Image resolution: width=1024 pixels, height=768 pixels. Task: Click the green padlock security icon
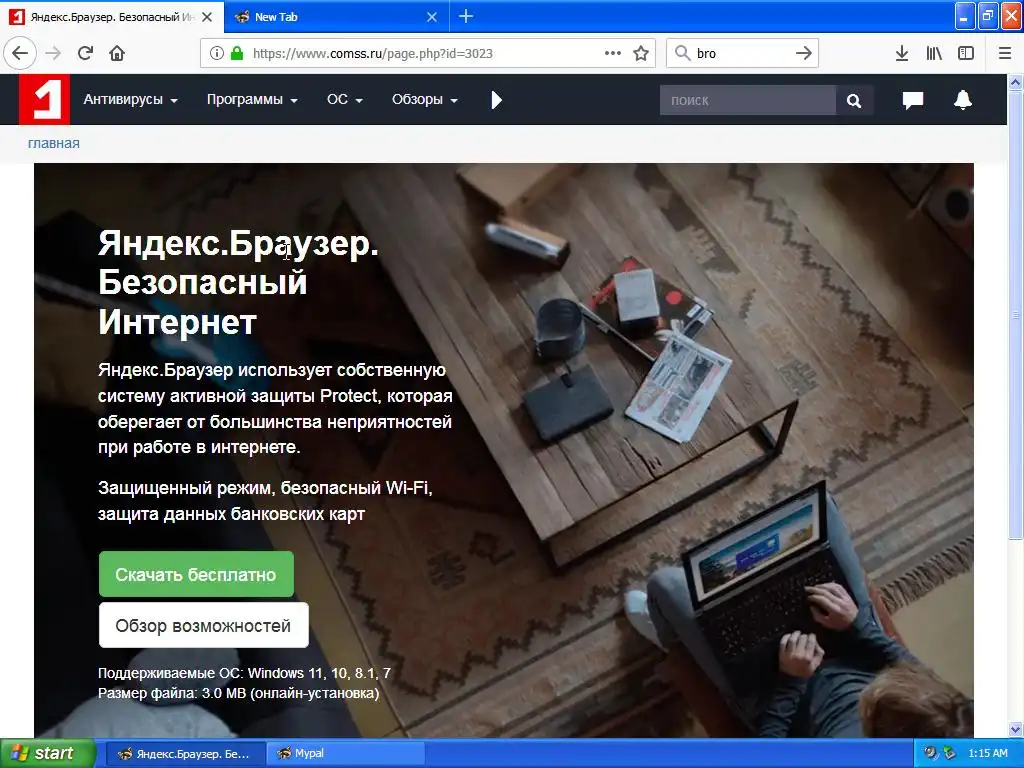pos(238,54)
